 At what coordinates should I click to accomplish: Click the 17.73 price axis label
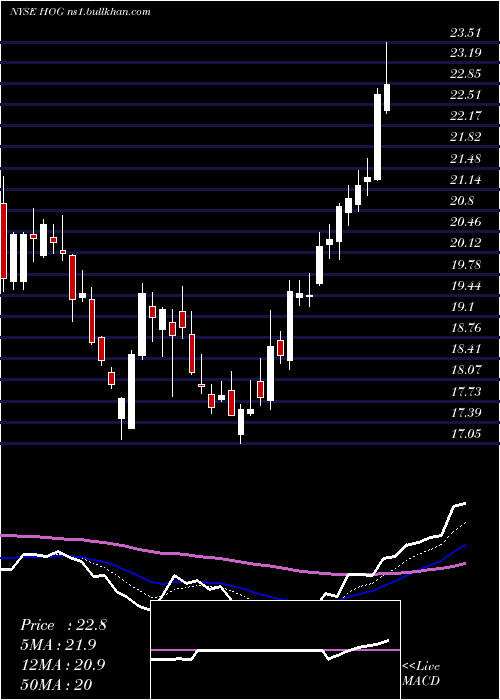(x=466, y=392)
